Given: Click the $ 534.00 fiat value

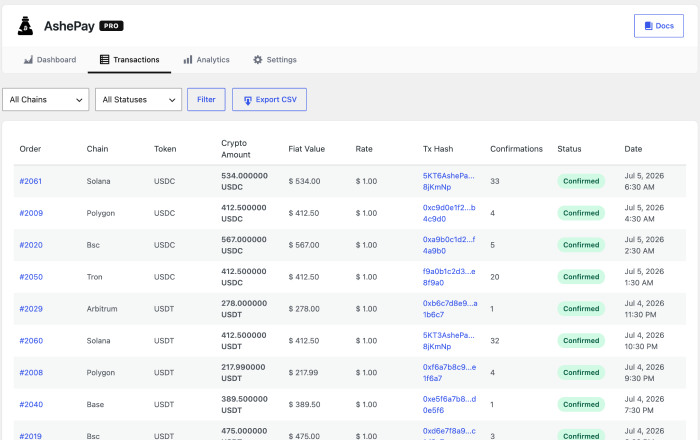Looking at the screenshot, I should coord(304,181).
